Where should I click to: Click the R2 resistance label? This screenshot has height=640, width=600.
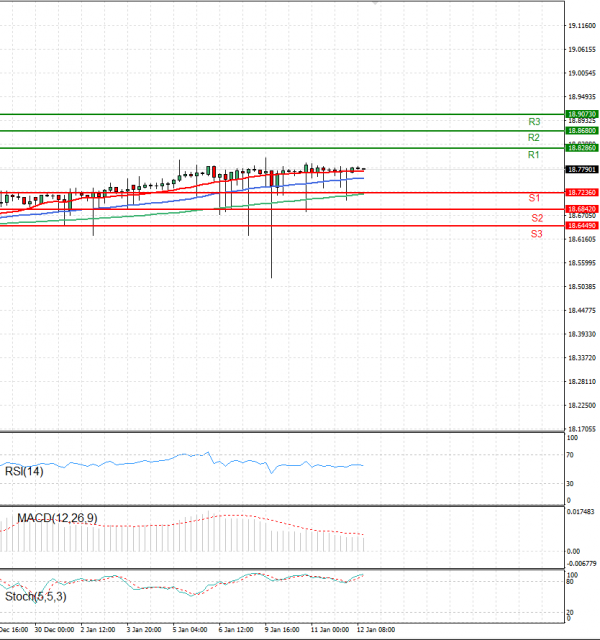pyautogui.click(x=533, y=138)
